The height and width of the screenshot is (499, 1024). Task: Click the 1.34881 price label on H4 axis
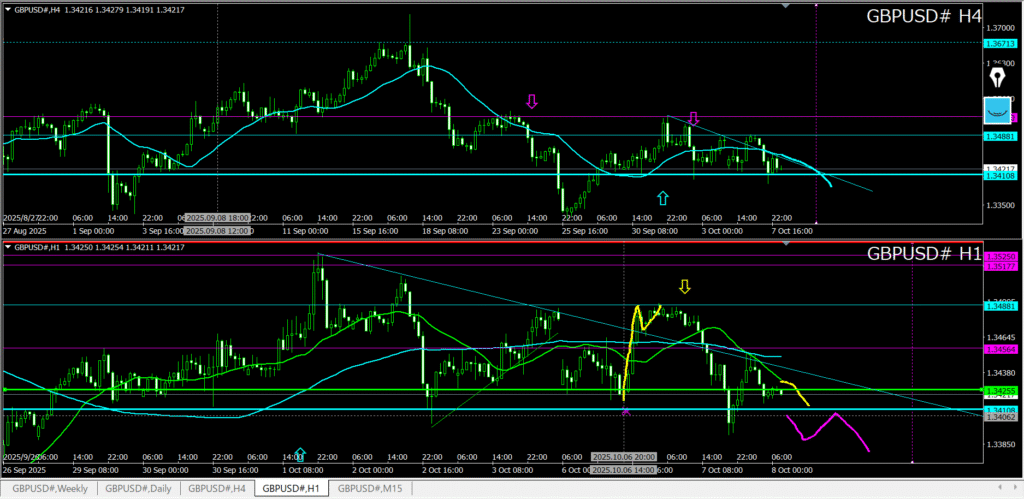click(x=1000, y=135)
